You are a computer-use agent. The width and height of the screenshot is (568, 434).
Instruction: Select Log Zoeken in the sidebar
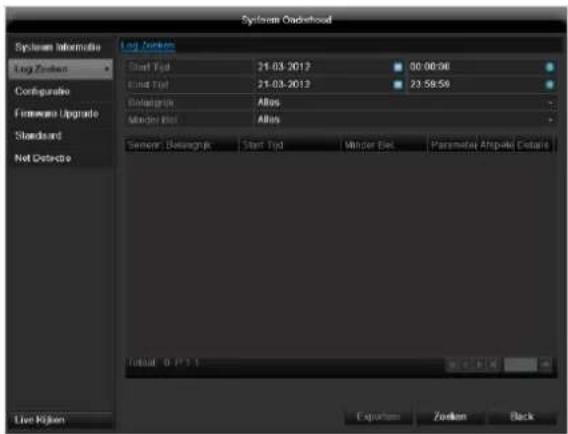click(x=60, y=69)
